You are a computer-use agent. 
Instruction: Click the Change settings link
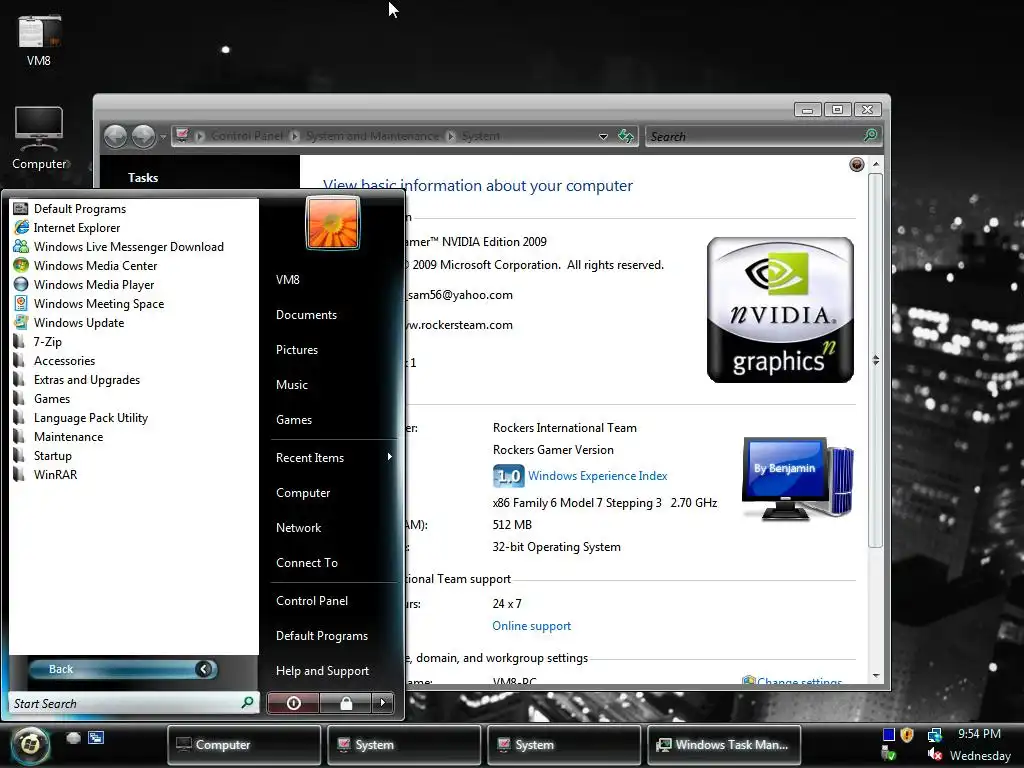coord(799,681)
